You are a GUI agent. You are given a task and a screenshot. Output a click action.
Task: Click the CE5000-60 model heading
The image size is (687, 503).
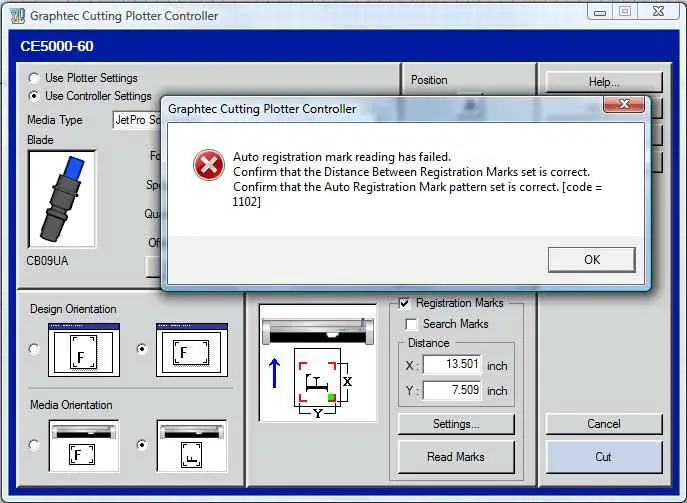coord(57,46)
